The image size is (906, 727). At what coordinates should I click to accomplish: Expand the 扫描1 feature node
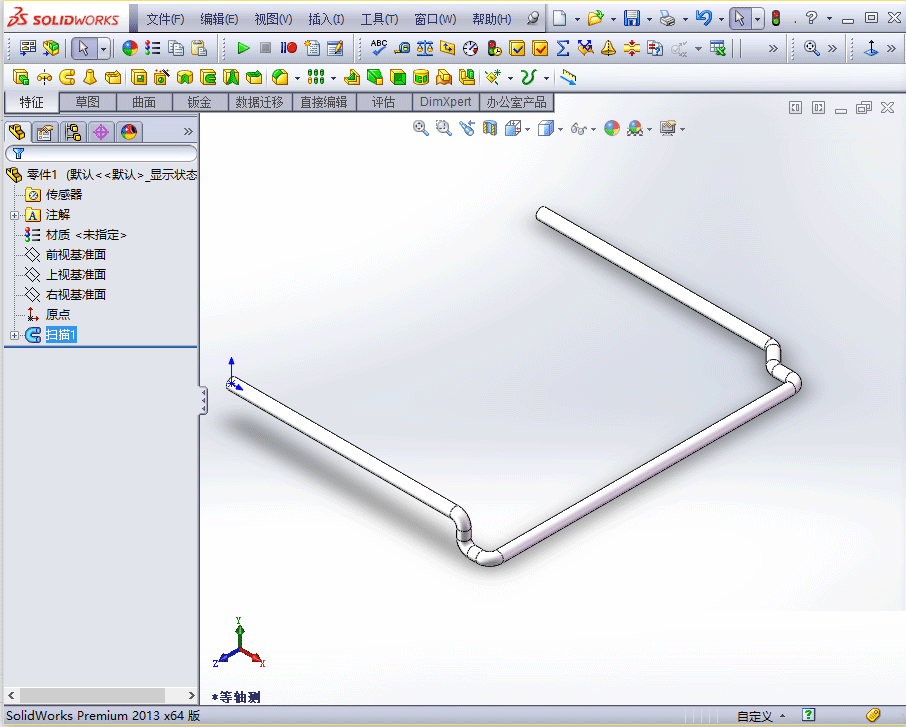tap(14, 334)
